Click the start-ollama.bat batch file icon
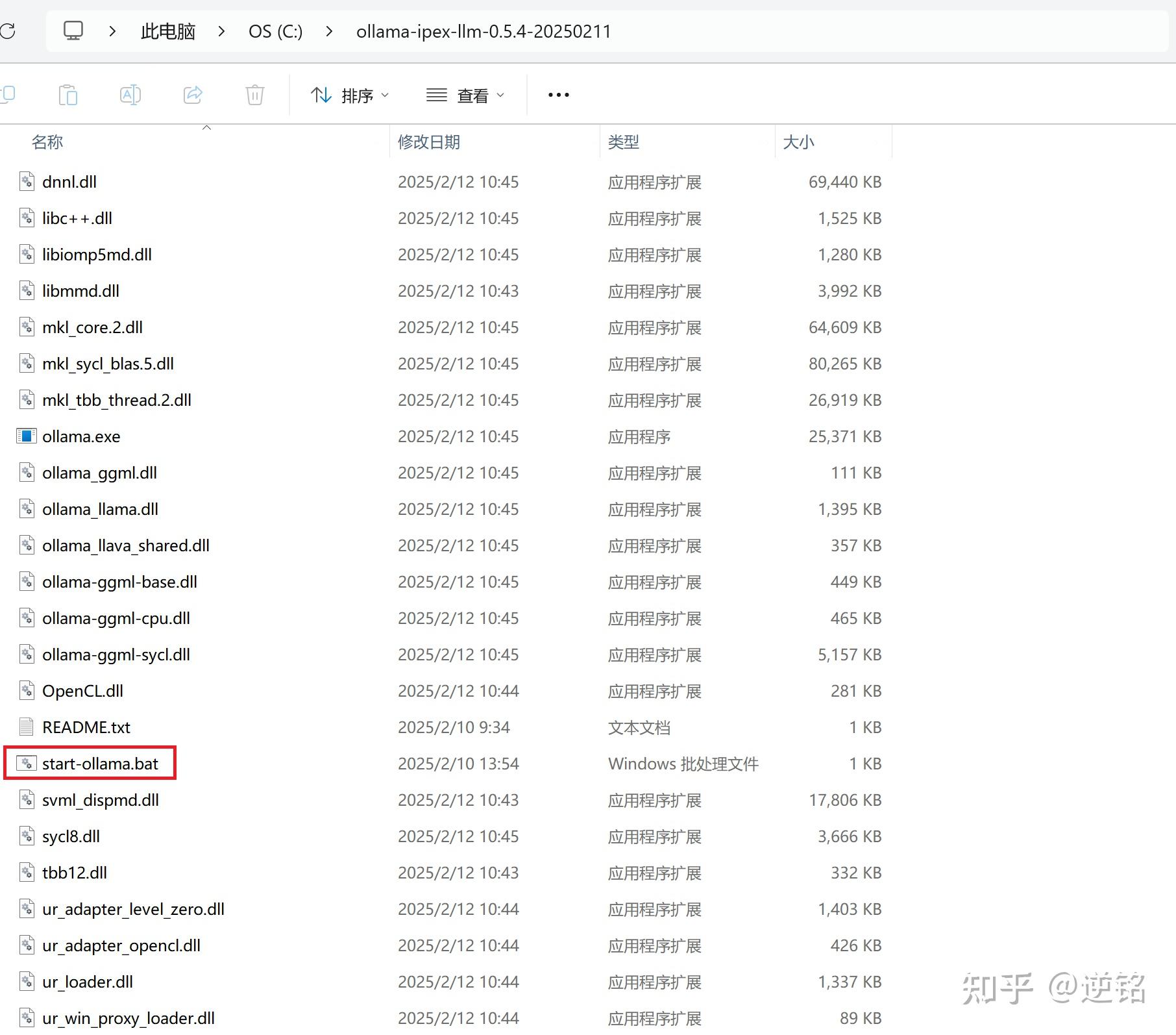The height and width of the screenshot is (1035, 1176). click(27, 763)
